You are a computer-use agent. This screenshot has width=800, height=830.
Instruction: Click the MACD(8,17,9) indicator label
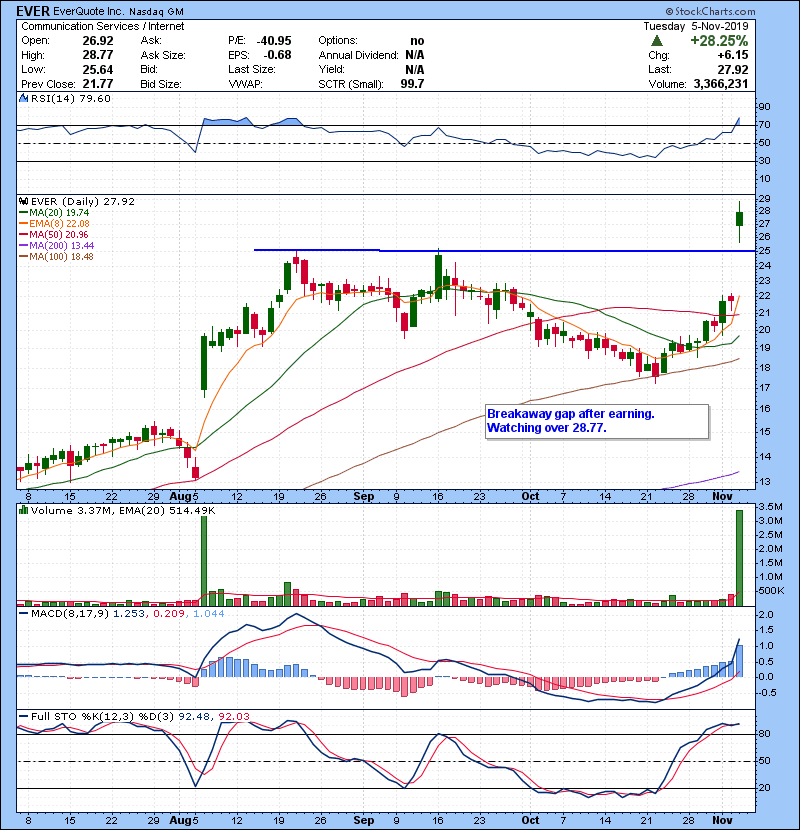(x=70, y=614)
